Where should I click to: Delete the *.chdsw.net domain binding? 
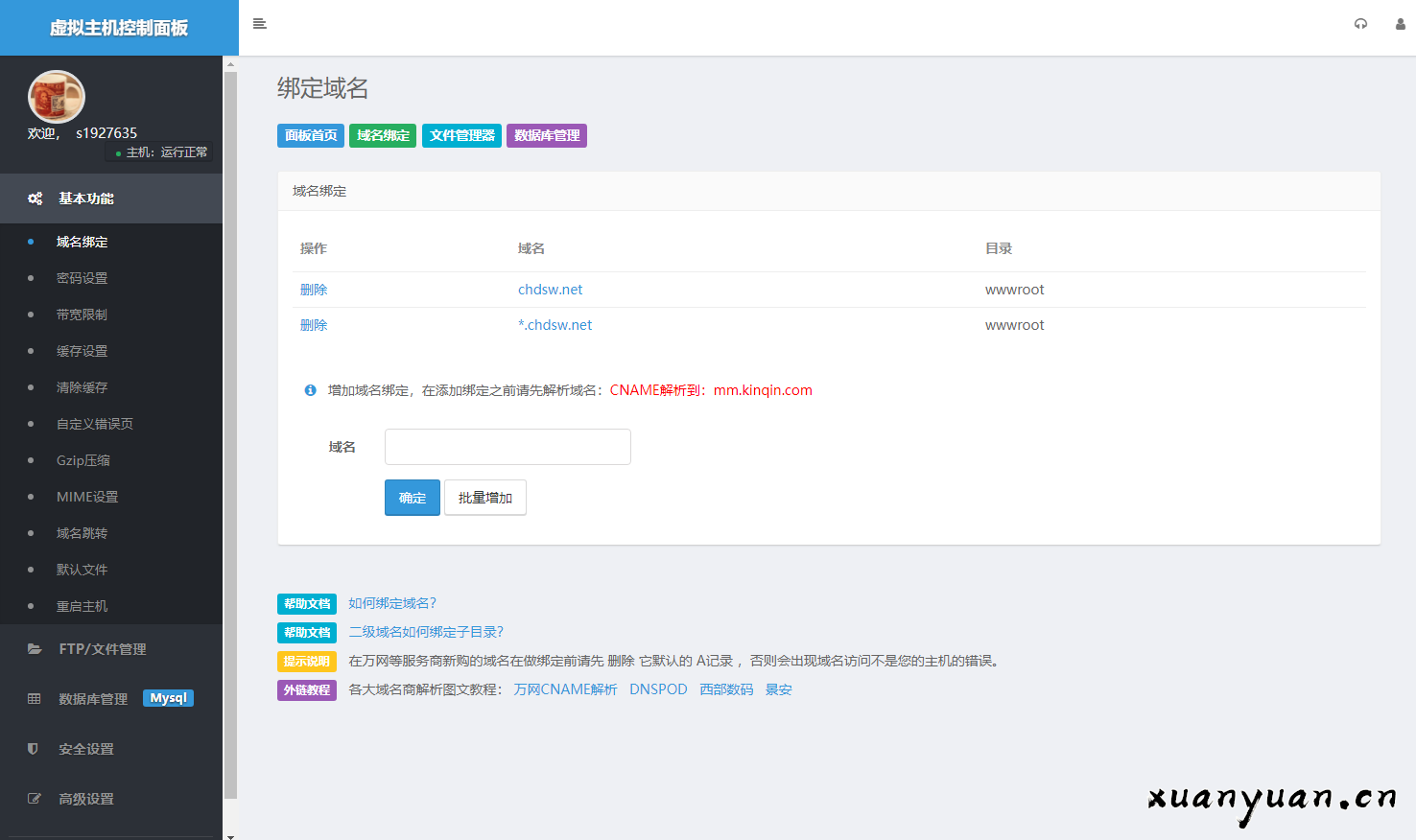pyautogui.click(x=314, y=325)
